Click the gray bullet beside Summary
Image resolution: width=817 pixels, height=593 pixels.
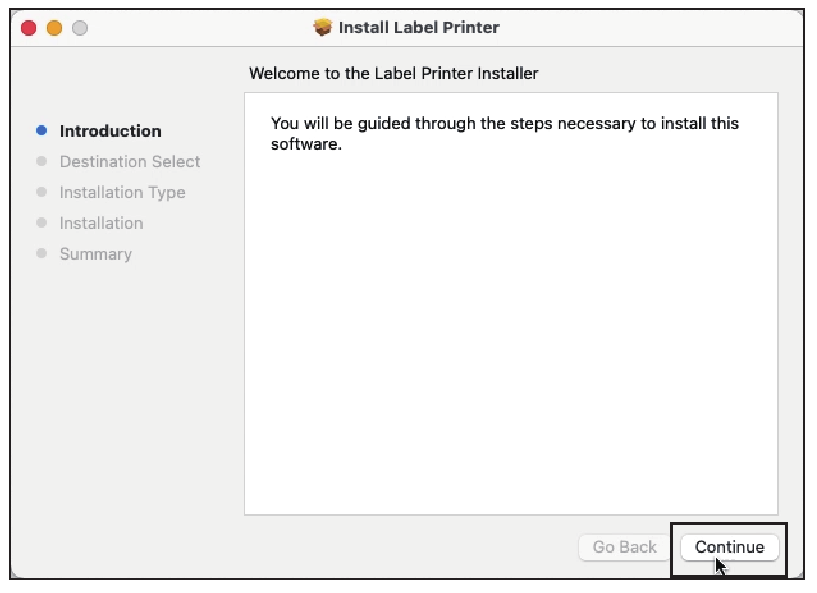pyautogui.click(x=42, y=253)
